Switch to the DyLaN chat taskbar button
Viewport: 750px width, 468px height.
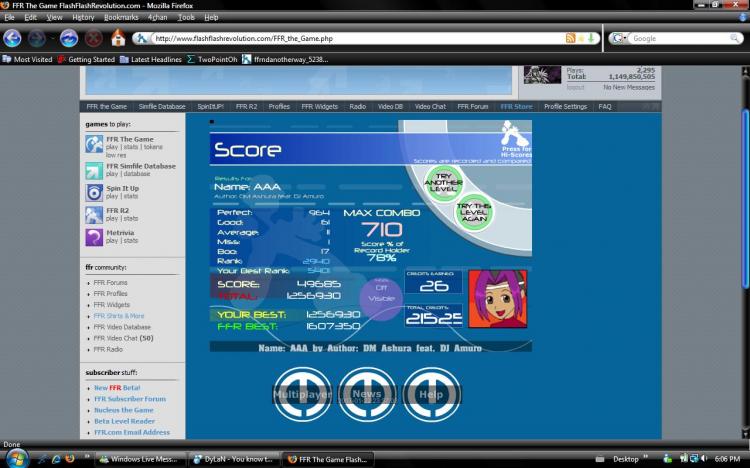pyautogui.click(x=233, y=459)
